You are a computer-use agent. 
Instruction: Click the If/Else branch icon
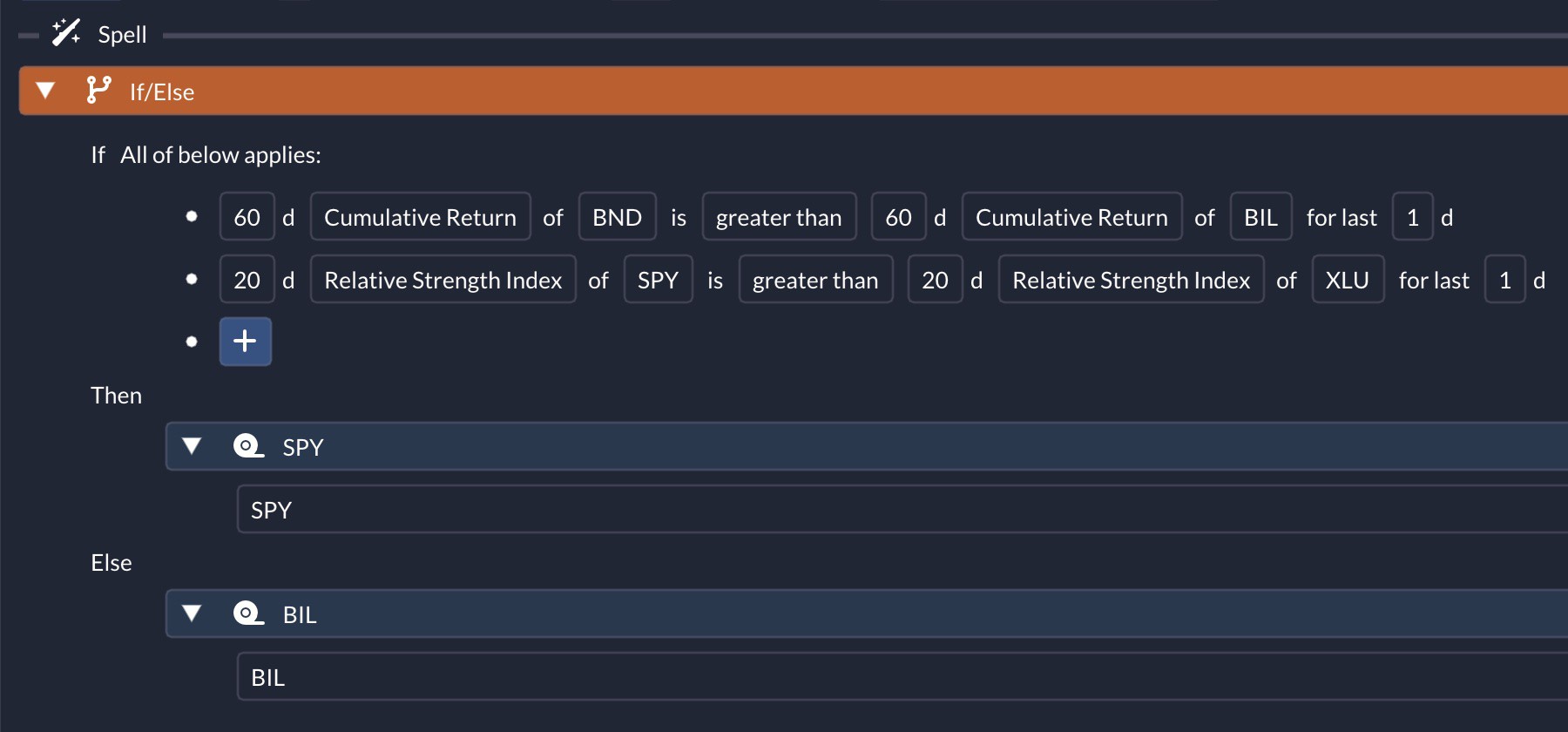[98, 90]
